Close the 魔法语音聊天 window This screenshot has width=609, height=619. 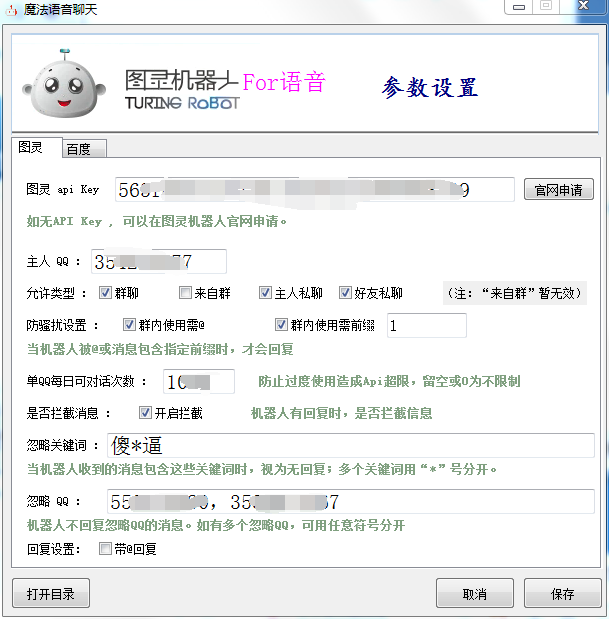pyautogui.click(x=583, y=6)
